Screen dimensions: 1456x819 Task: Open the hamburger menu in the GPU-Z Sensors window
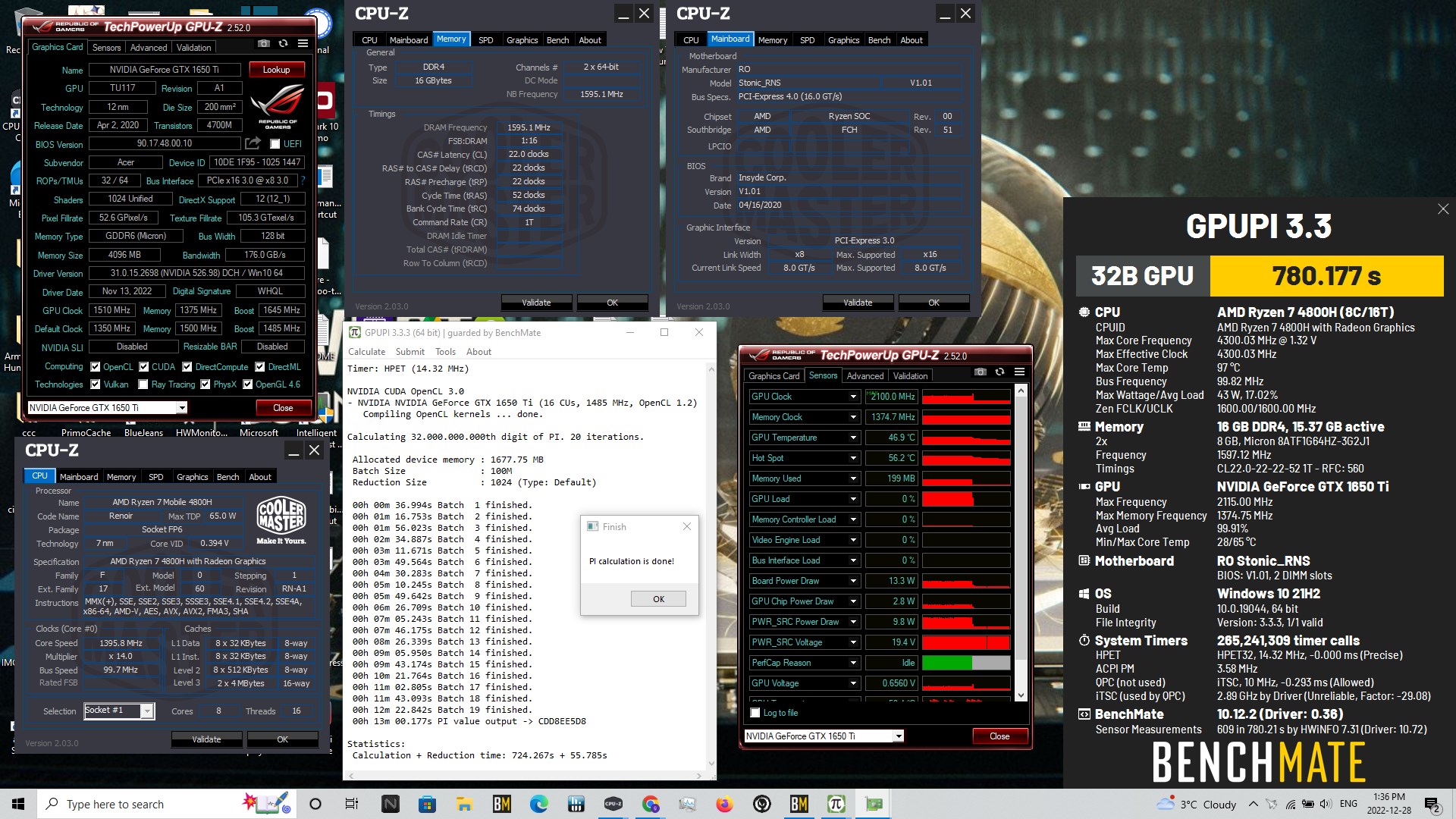pyautogui.click(x=1019, y=372)
